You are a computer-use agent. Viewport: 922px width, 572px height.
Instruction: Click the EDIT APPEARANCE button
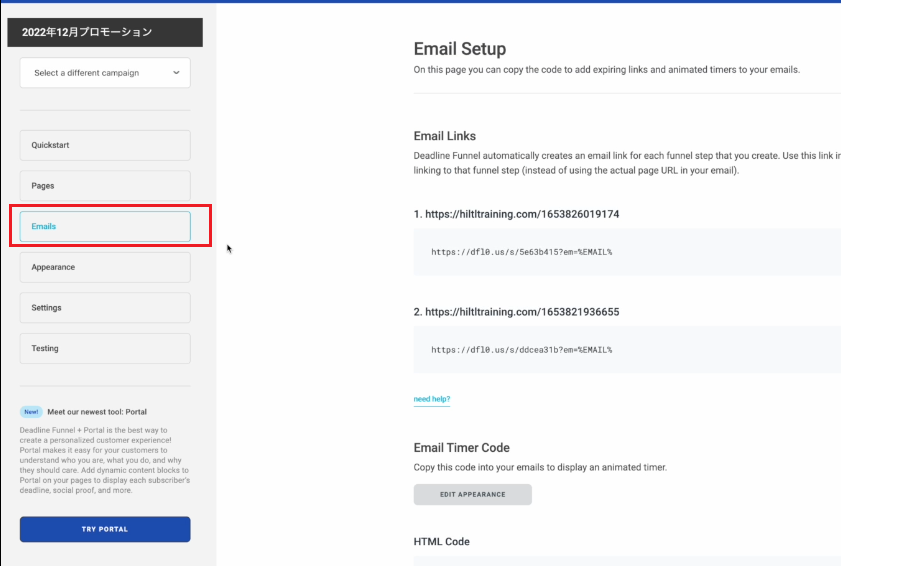point(473,494)
